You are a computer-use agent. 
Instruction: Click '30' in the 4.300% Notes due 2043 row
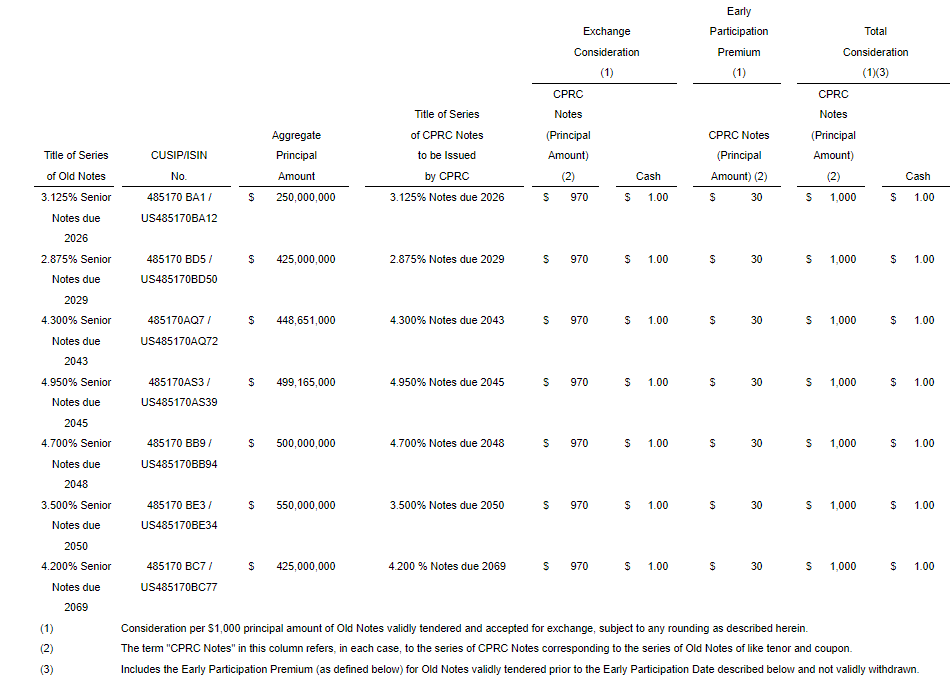[756, 320]
